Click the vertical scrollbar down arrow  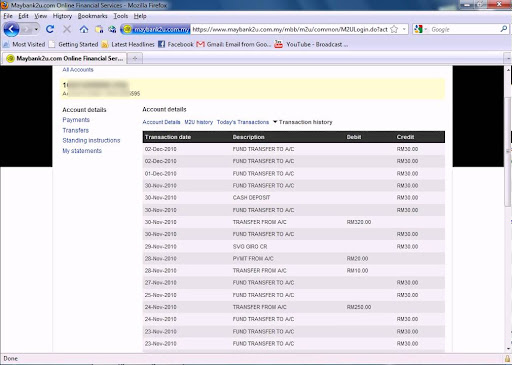coord(508,349)
